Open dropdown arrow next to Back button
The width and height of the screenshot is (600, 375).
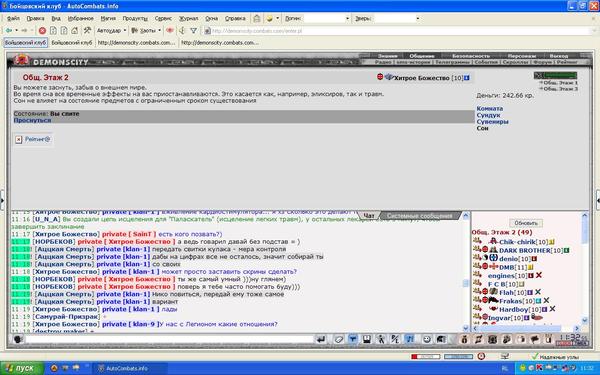[16, 31]
